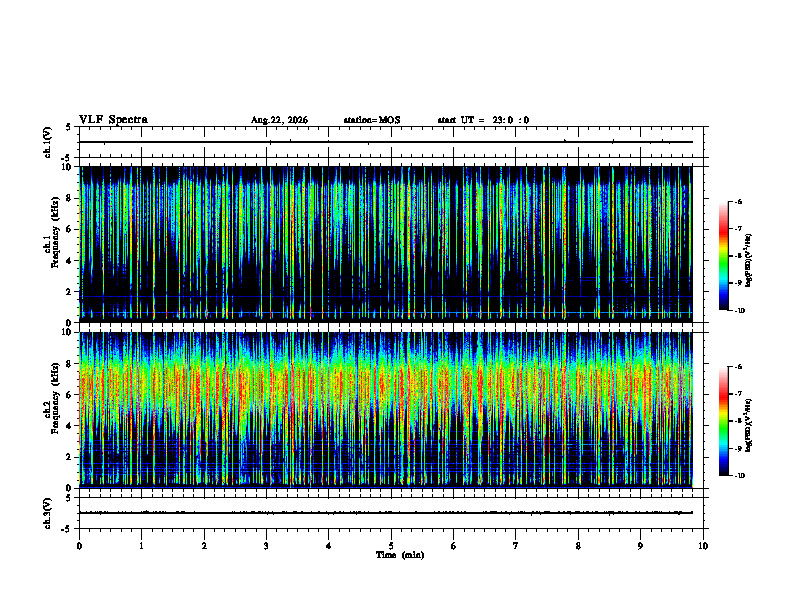Click the 3 minute tick label
The height and width of the screenshot is (612, 792).
pyautogui.click(x=266, y=546)
